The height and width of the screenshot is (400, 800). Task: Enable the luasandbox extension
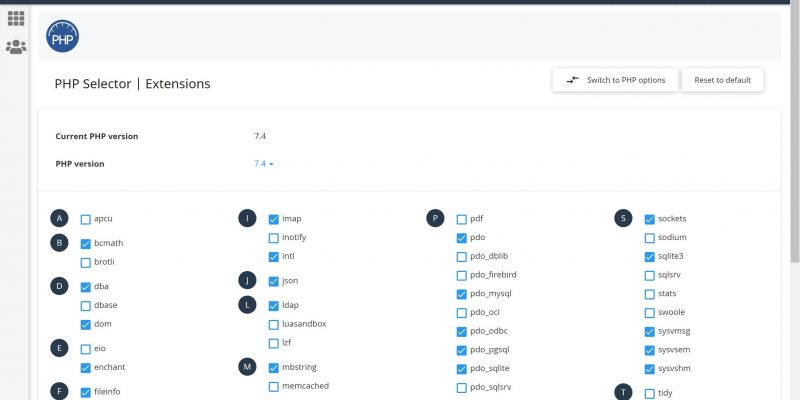(273, 324)
